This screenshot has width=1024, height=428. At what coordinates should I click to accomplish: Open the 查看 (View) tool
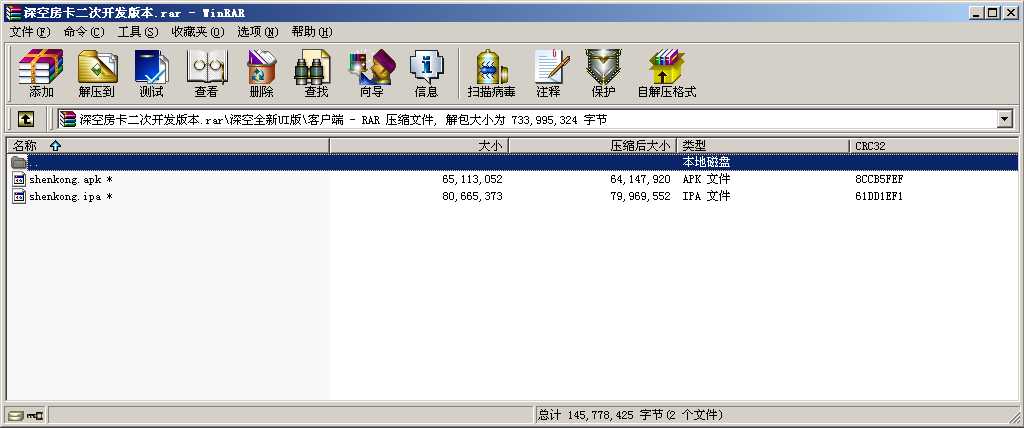(206, 73)
